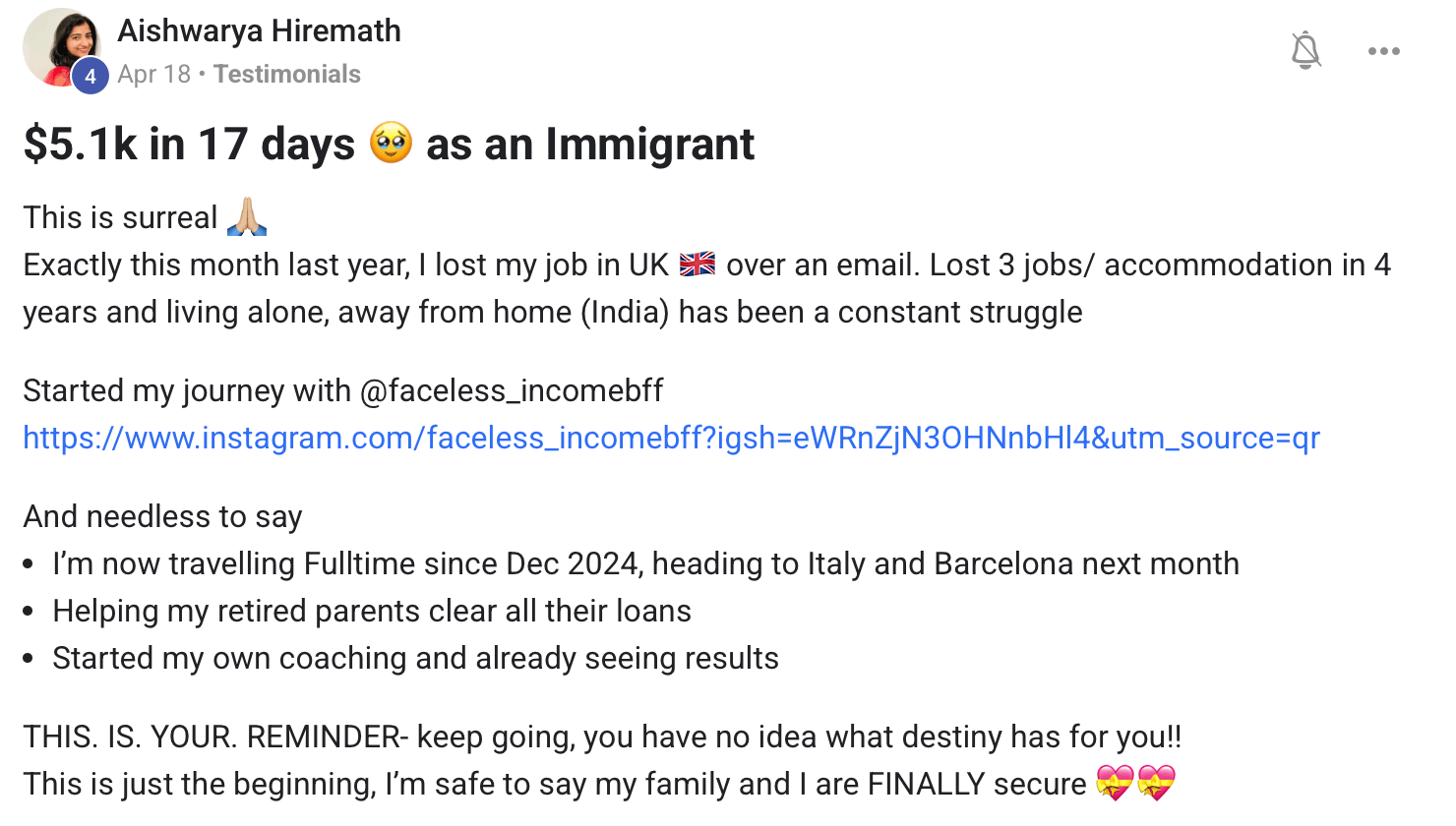Click the first heart-with-ribbon emoji
This screenshot has width=1456, height=826.
[x=1115, y=784]
